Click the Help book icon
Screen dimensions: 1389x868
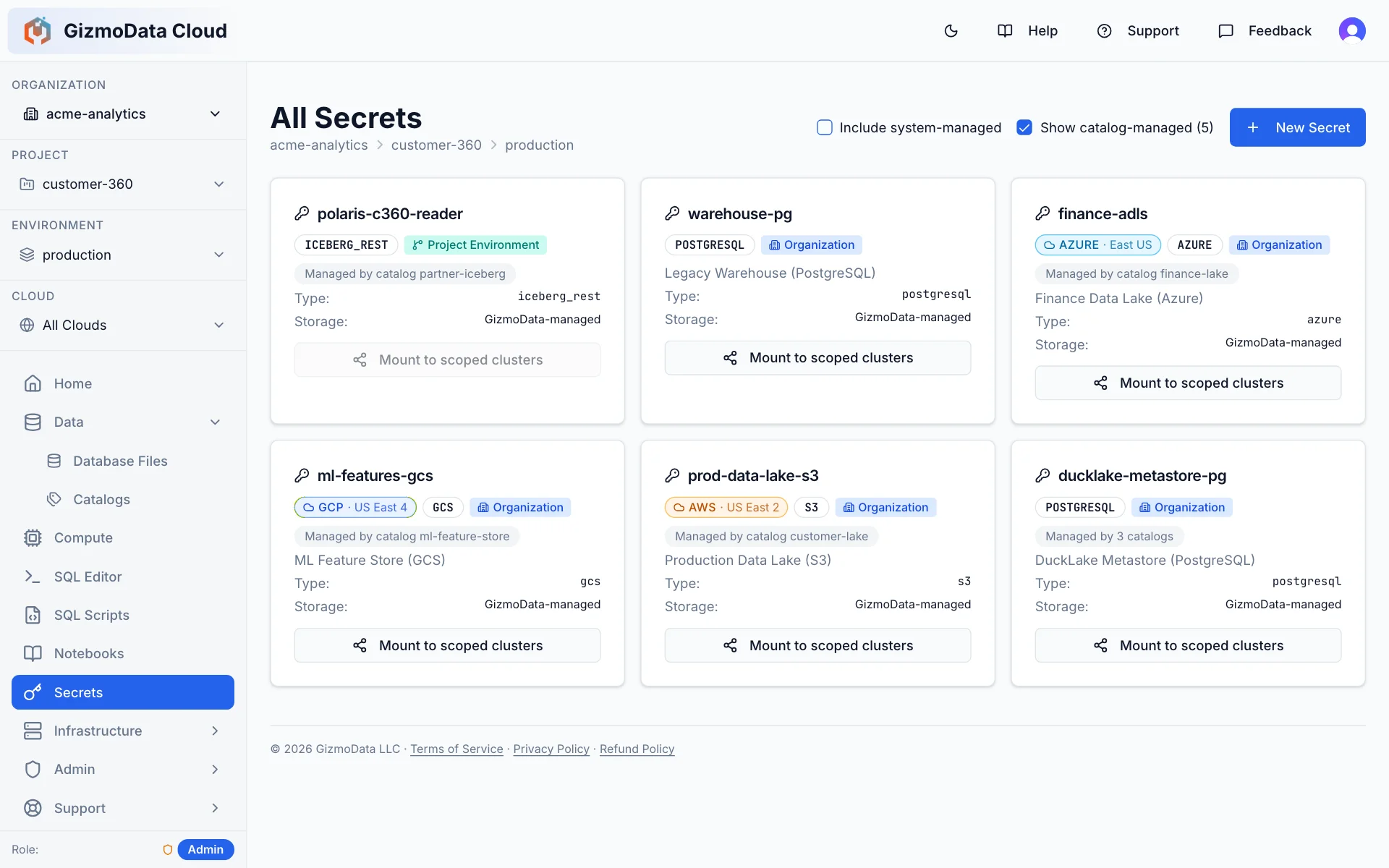tap(1005, 30)
